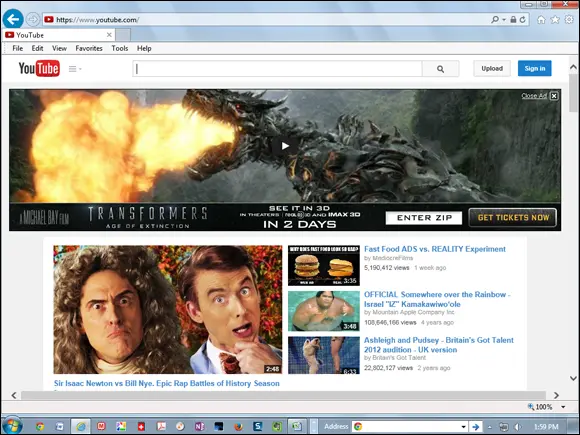Click the system tray network icon

click(x=503, y=426)
